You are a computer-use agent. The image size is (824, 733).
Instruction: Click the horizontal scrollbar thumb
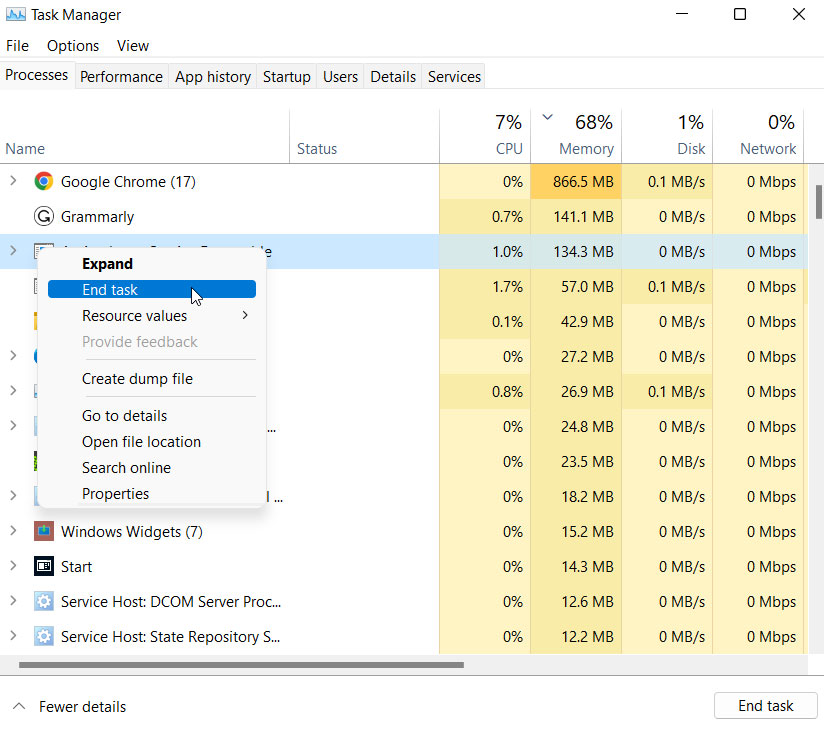[x=241, y=665]
